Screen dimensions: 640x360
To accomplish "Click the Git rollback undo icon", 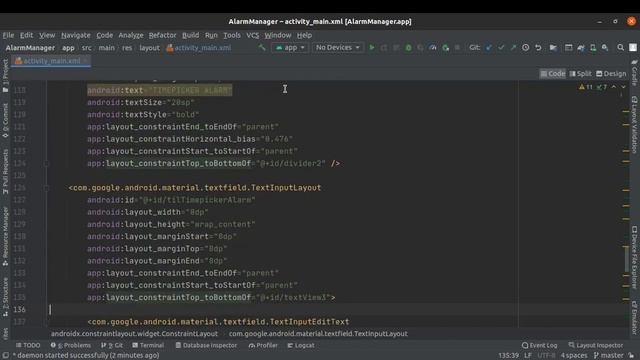I will [538, 48].
